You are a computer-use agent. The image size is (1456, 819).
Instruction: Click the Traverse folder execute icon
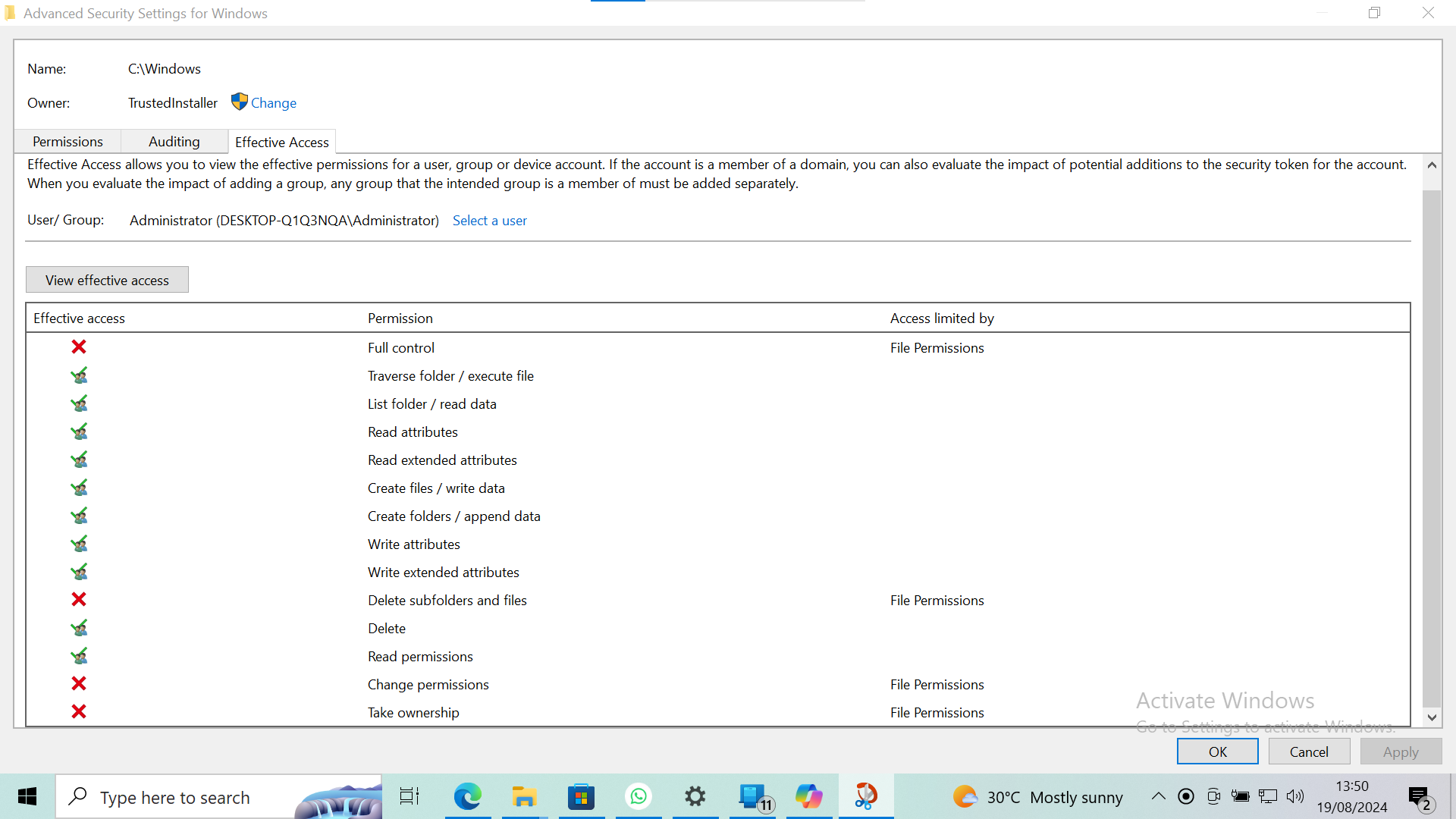point(78,375)
